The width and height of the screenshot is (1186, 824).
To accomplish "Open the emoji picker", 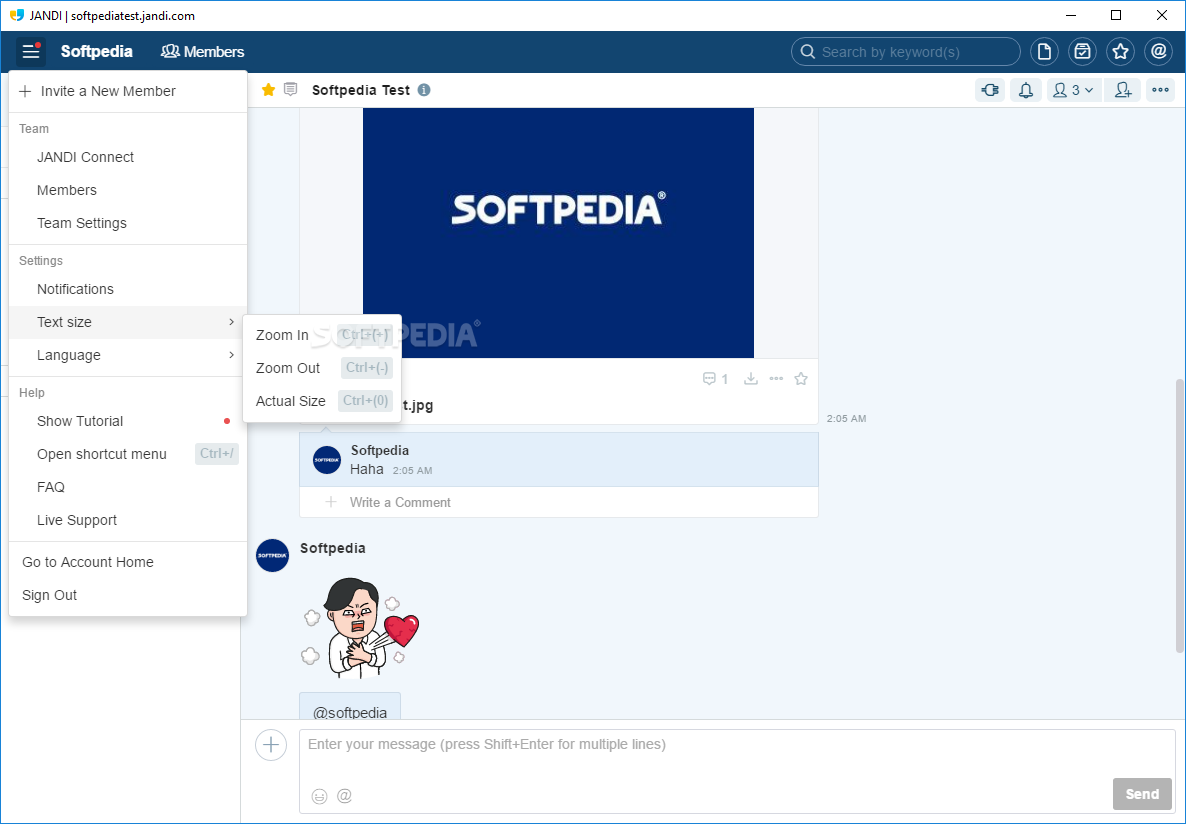I will click(319, 796).
